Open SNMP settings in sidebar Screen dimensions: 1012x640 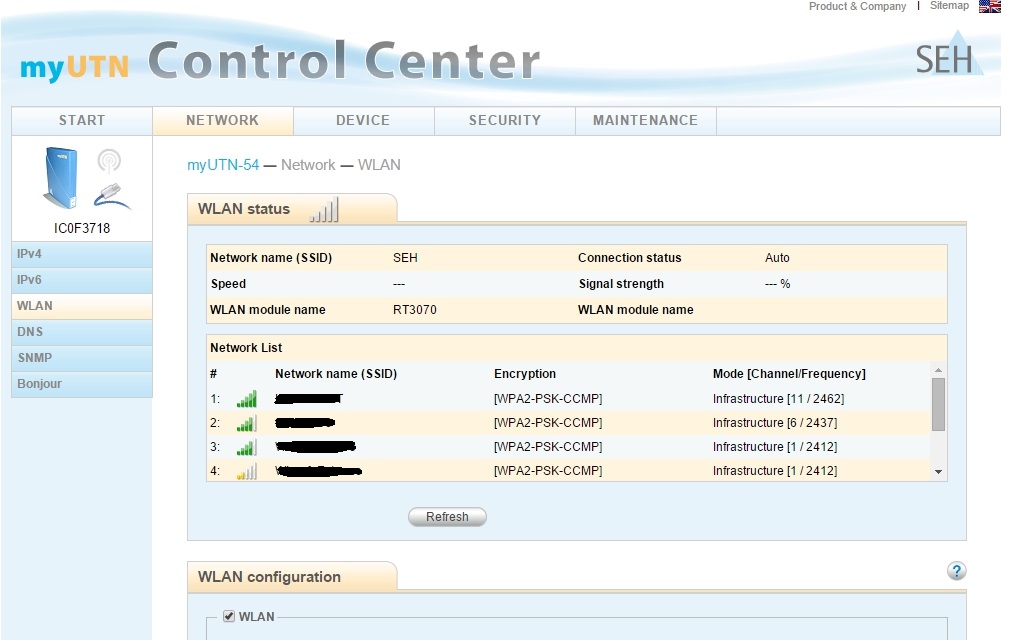pyautogui.click(x=35, y=358)
